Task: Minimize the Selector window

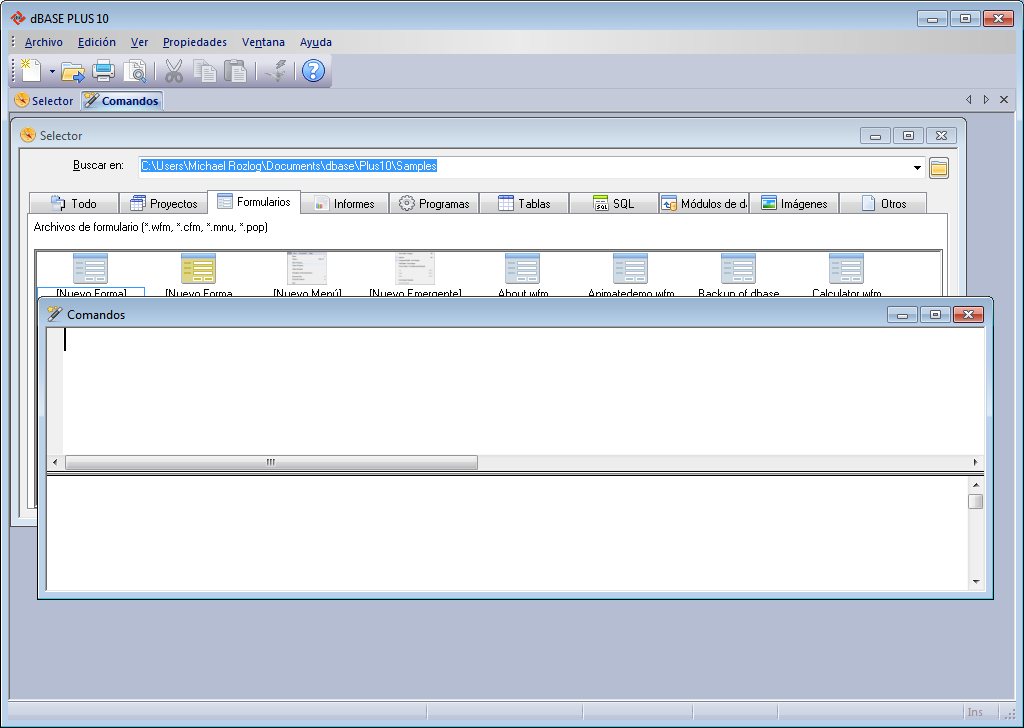Action: 876,136
